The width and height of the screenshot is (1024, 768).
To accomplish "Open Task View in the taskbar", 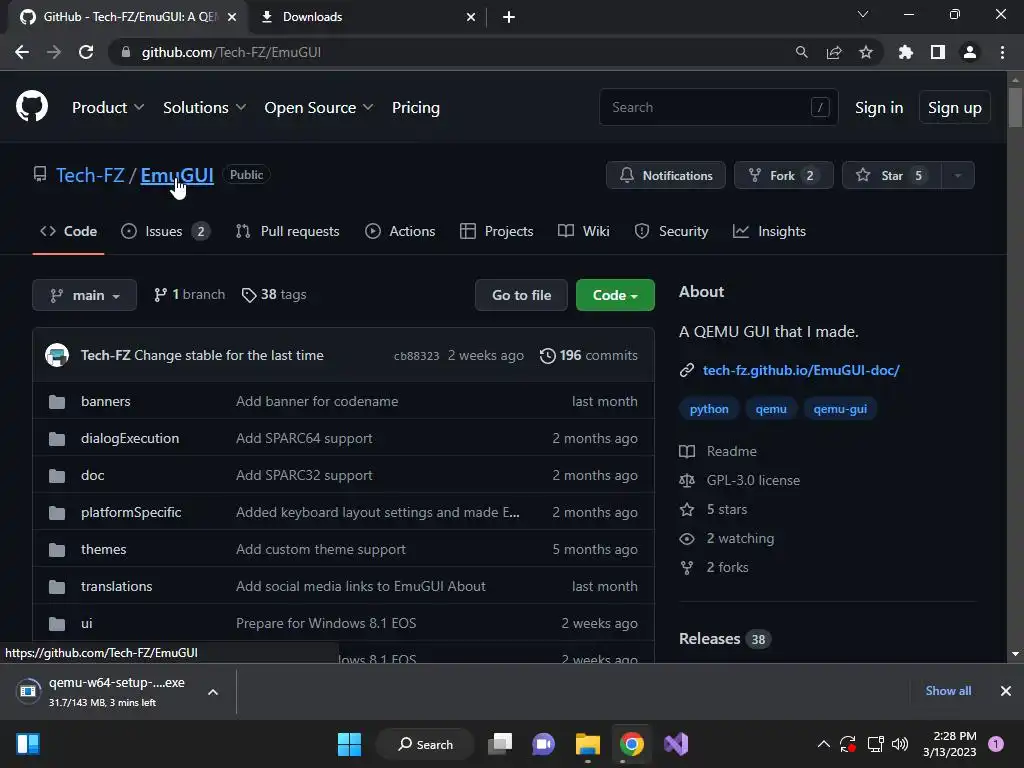I will point(500,744).
